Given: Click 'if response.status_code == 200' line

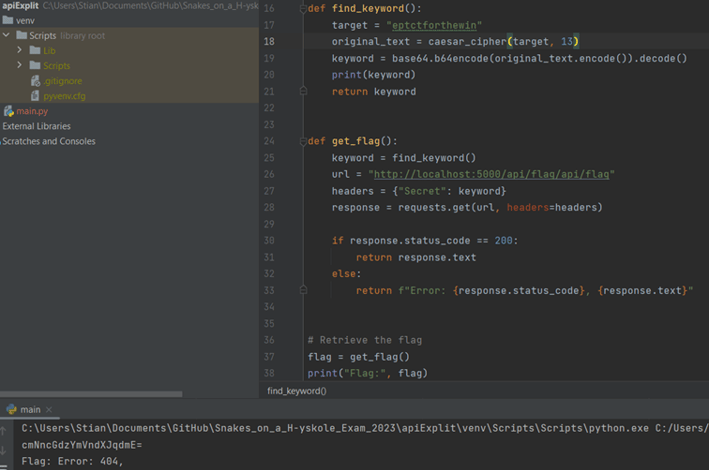Looking at the screenshot, I should pyautogui.click(x=425, y=241).
